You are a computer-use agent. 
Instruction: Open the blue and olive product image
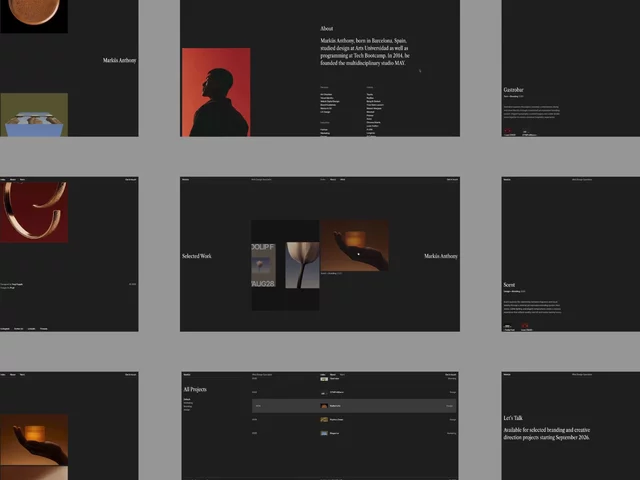coord(34,115)
